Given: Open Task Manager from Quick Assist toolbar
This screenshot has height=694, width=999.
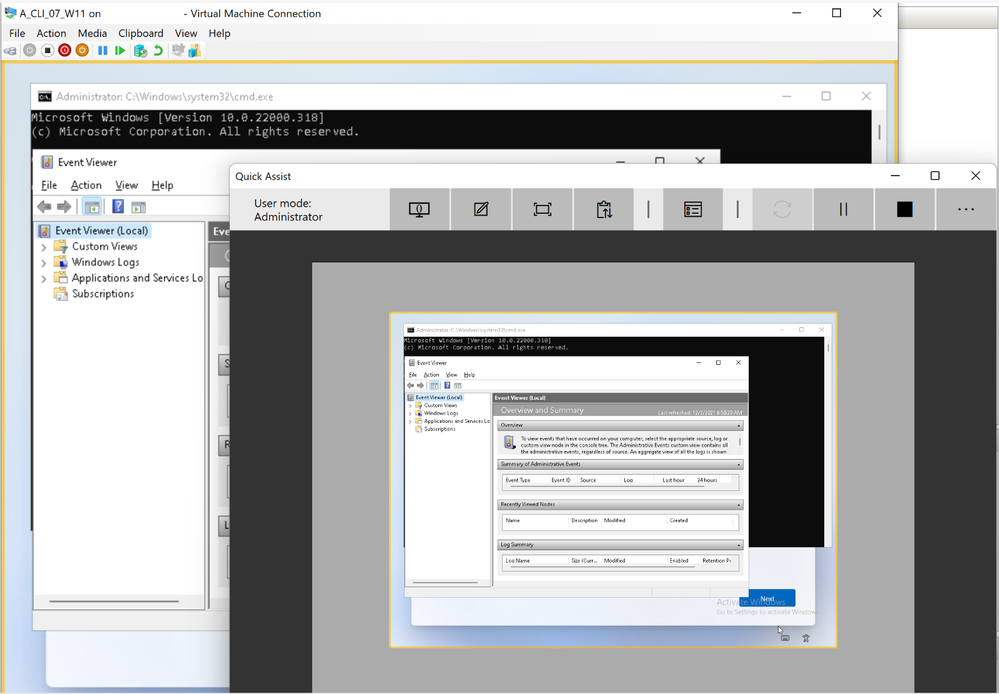Looking at the screenshot, I should (x=693, y=209).
